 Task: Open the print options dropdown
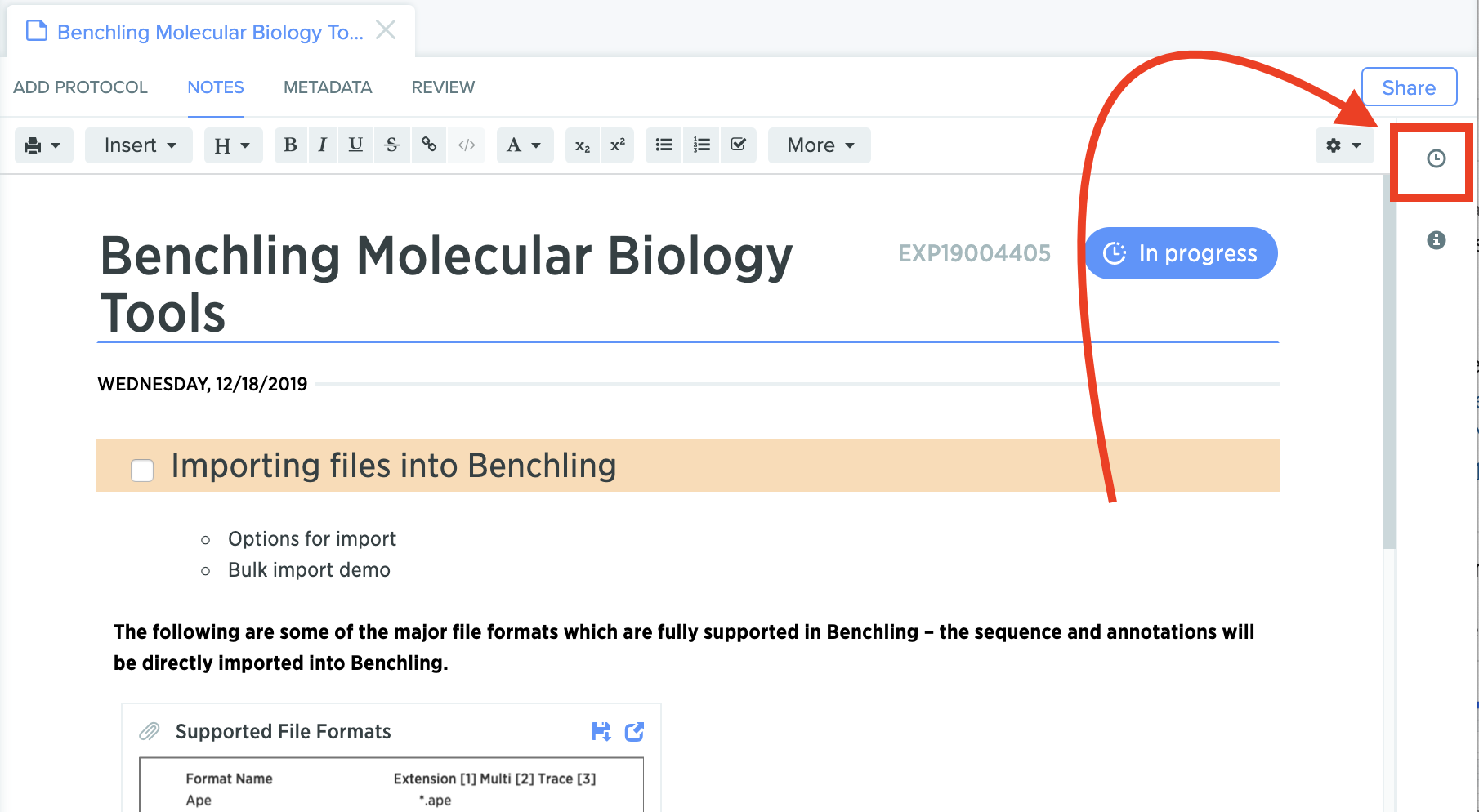point(43,145)
